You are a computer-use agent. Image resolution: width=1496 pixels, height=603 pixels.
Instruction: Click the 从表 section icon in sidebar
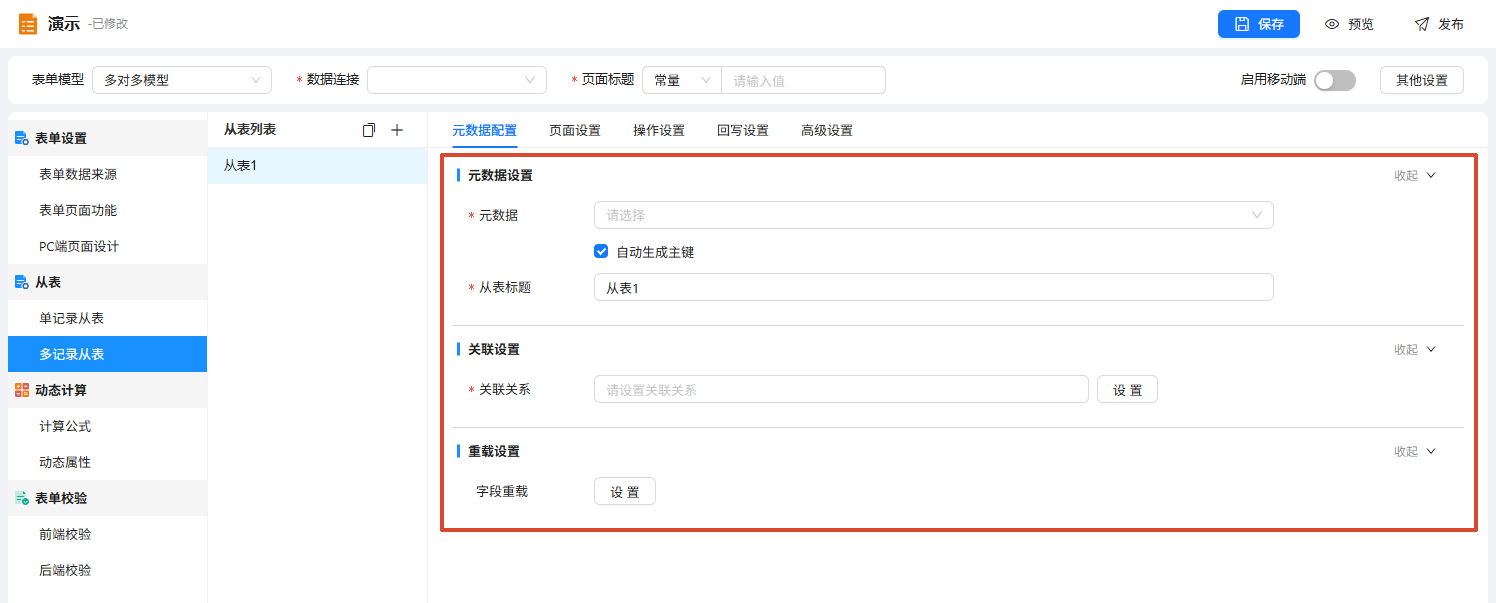pyautogui.click(x=22, y=282)
